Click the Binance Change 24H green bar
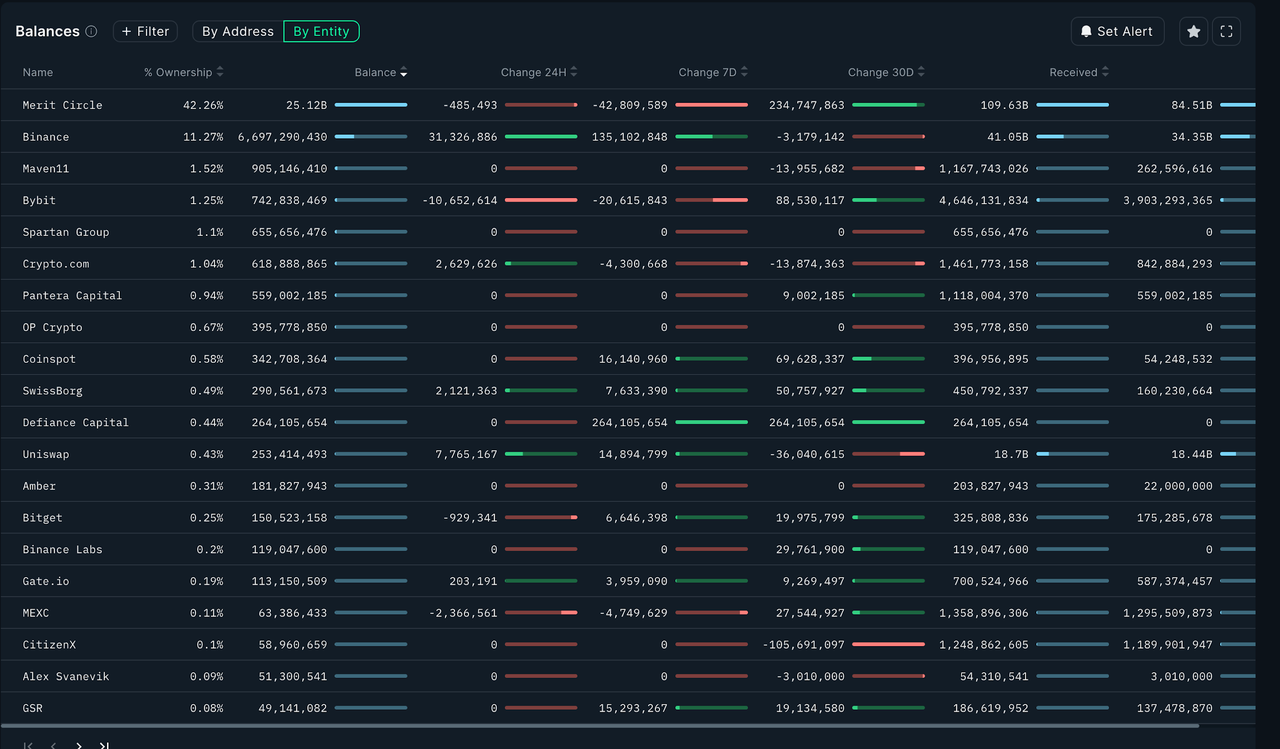 [541, 137]
